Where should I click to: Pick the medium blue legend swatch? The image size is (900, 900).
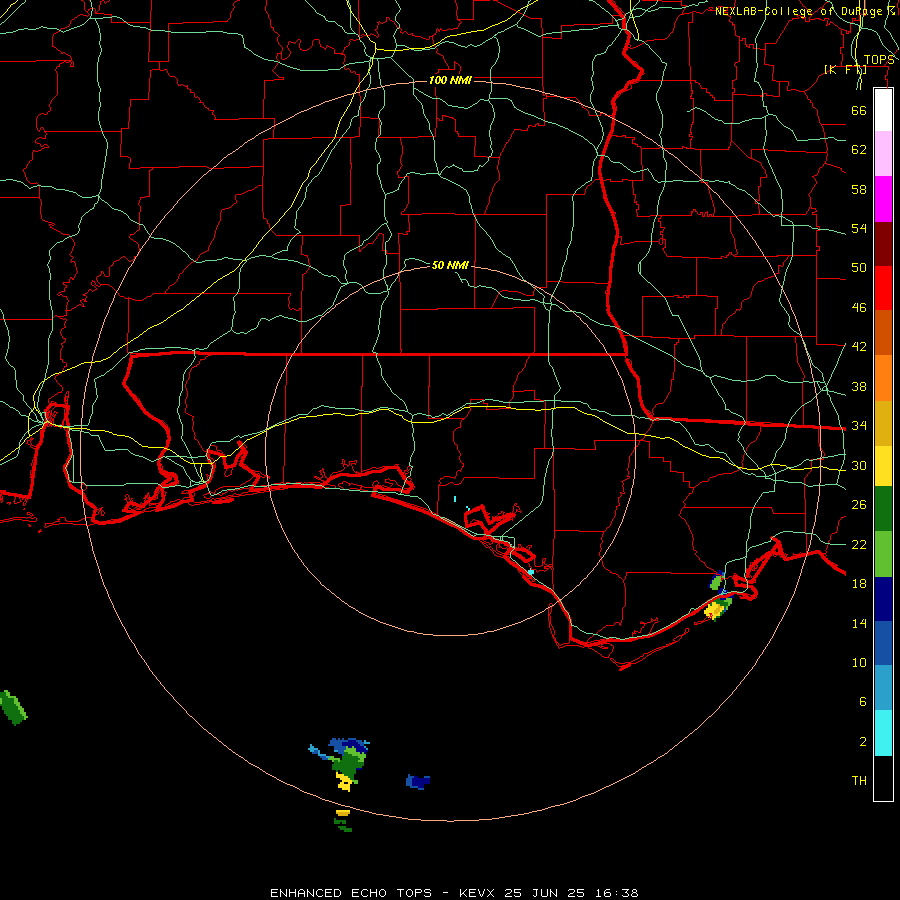[x=883, y=643]
